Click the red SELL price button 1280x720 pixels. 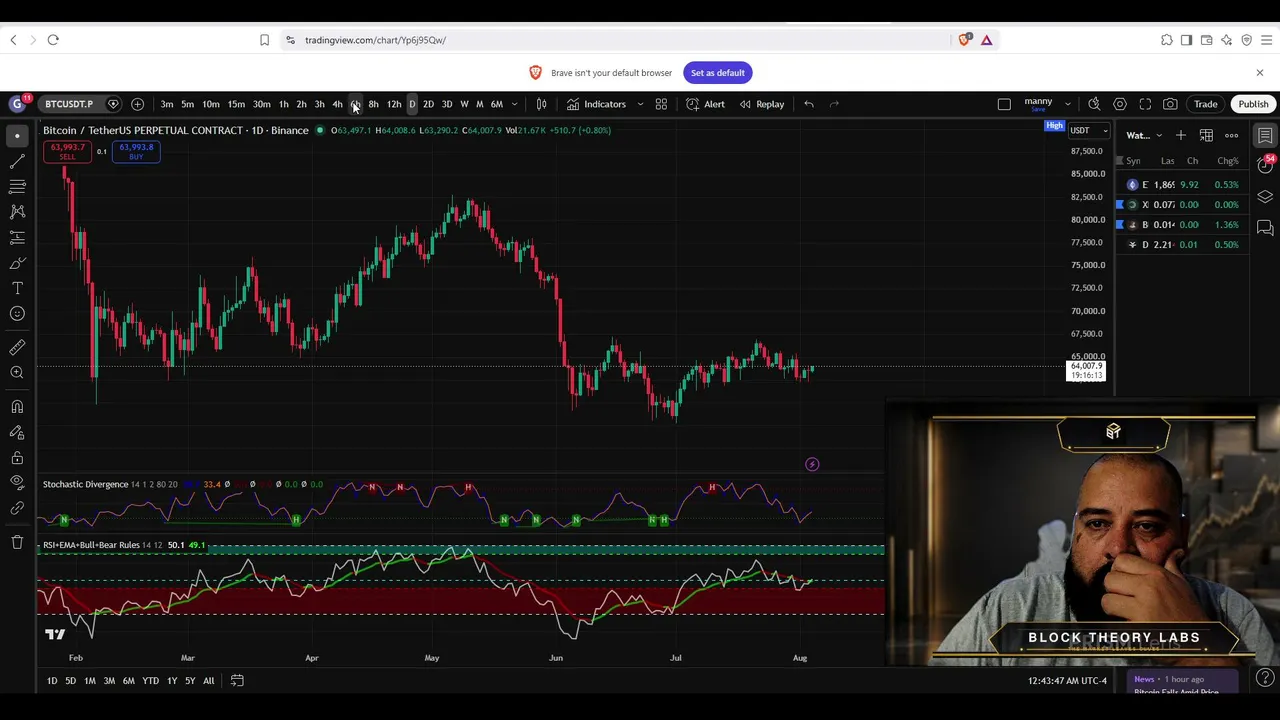67,151
